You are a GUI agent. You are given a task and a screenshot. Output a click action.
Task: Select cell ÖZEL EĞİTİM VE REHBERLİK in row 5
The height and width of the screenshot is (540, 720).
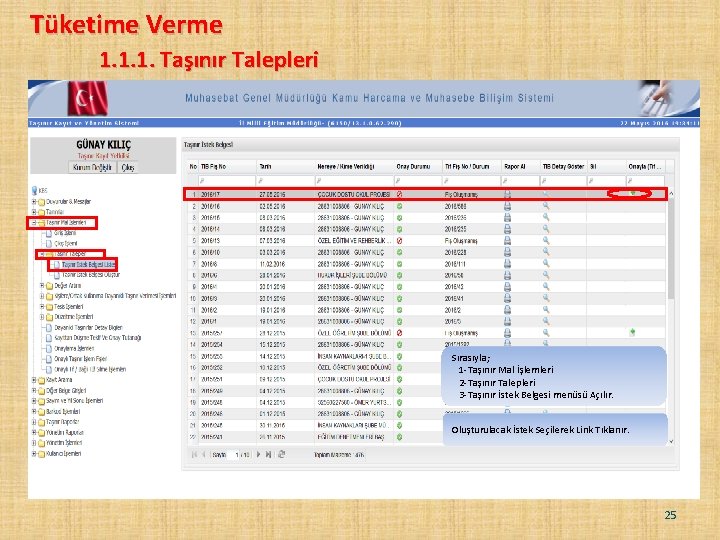354,241
